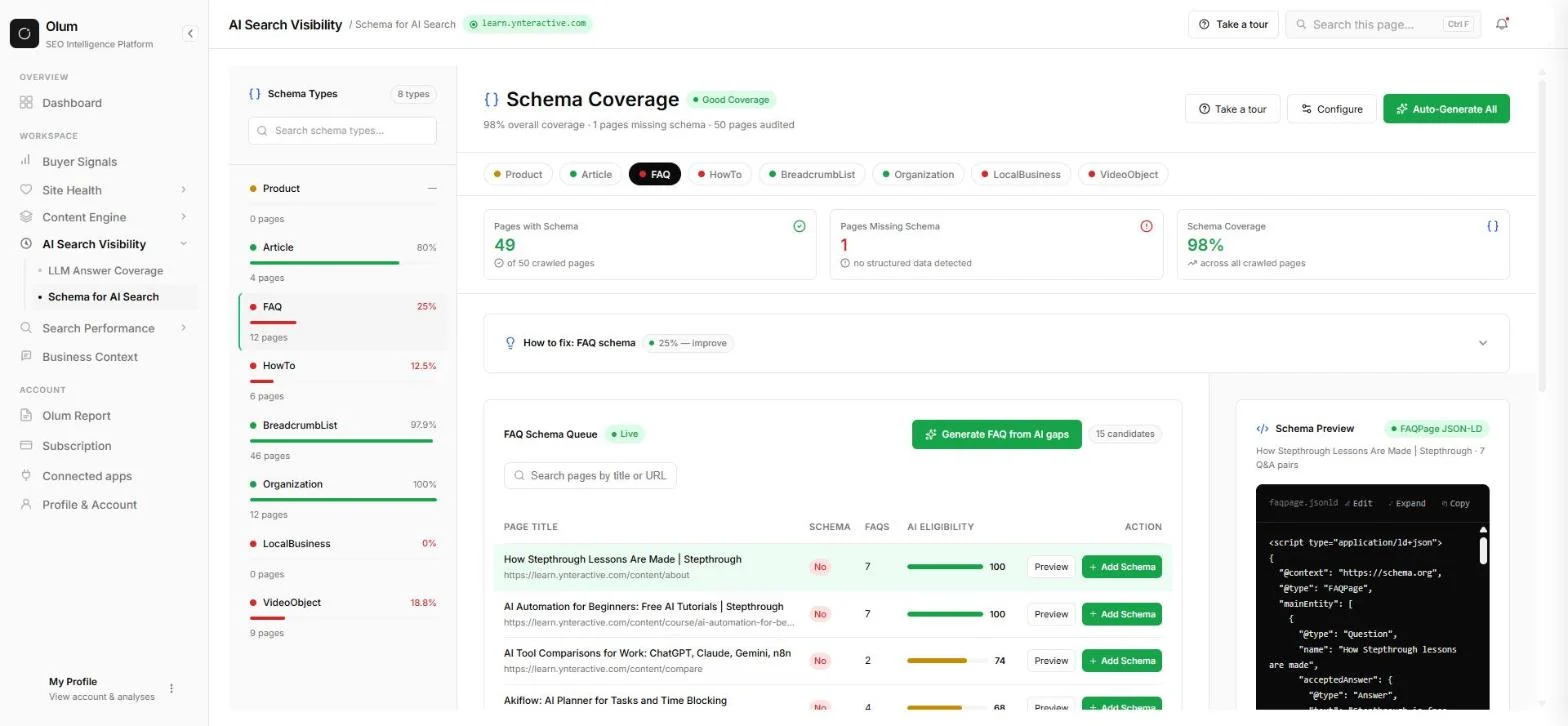This screenshot has height=726, width=1568.
Task: Click the Subscription card icon
Action: [x=26, y=446]
